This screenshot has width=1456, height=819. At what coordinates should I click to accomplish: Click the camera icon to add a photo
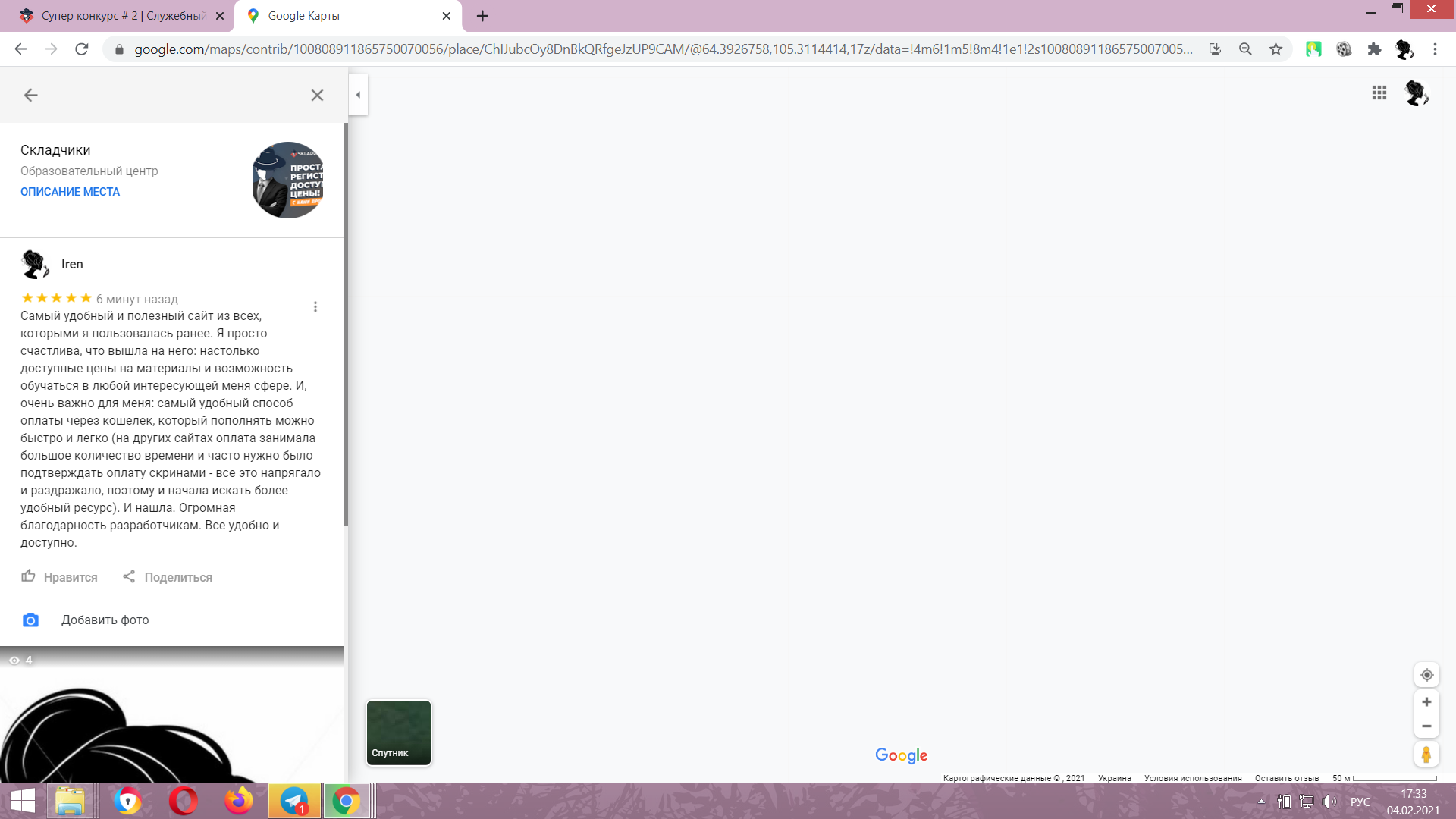pos(30,620)
